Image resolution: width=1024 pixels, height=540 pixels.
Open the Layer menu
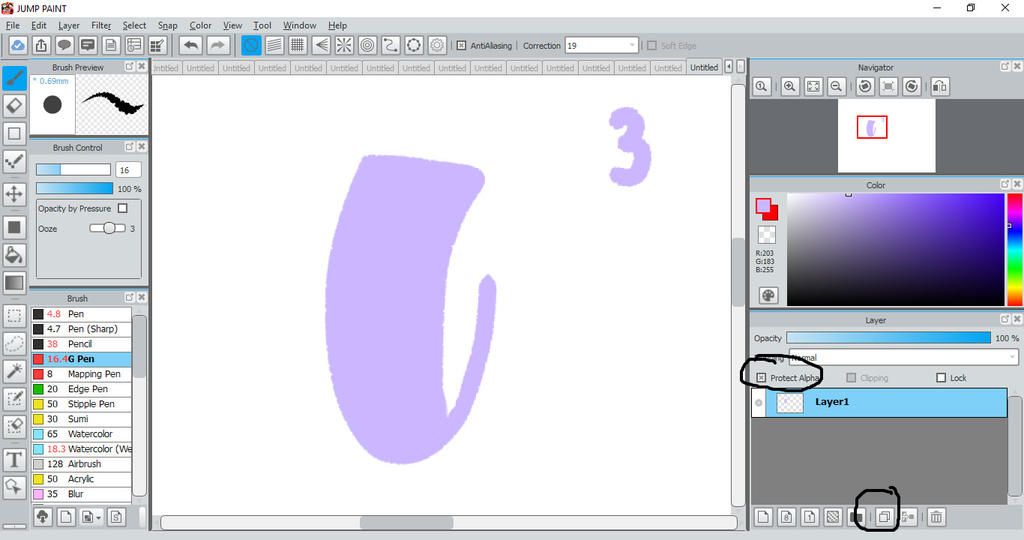tap(69, 25)
